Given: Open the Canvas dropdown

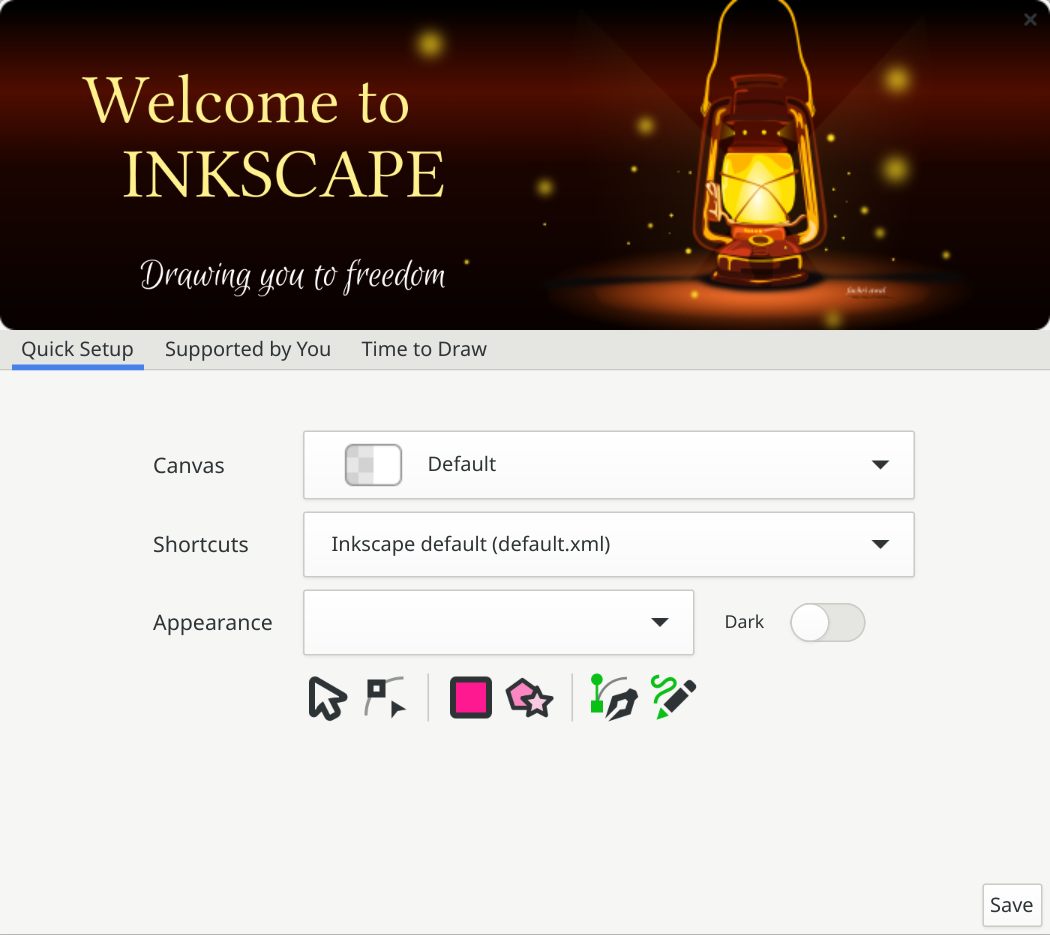Looking at the screenshot, I should [x=609, y=465].
